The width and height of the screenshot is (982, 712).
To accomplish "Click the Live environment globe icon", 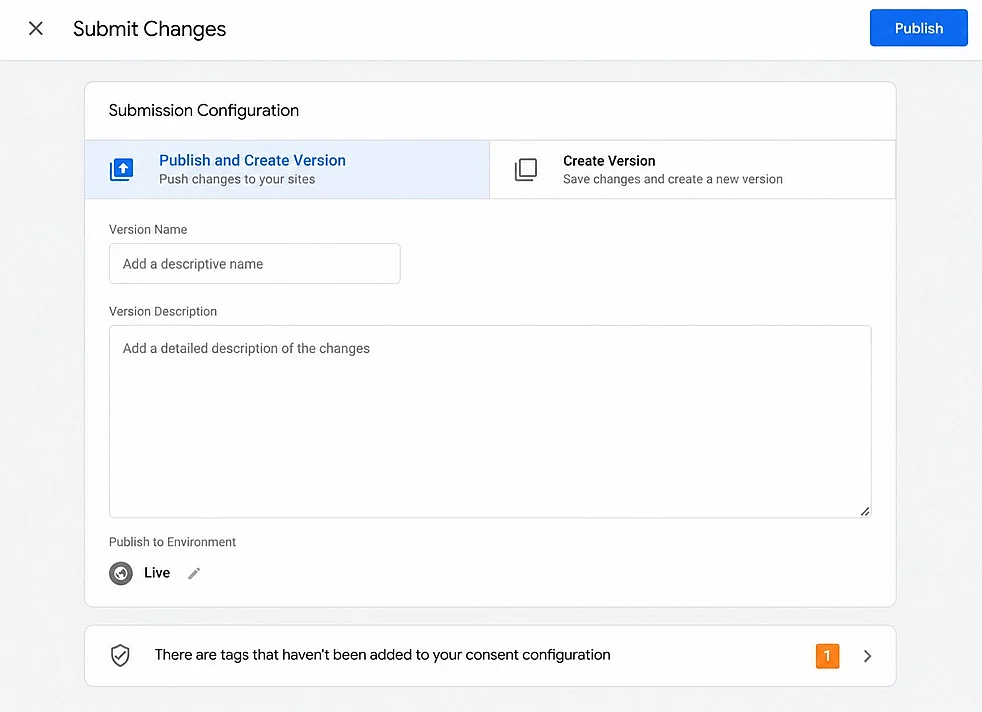I will coord(121,573).
